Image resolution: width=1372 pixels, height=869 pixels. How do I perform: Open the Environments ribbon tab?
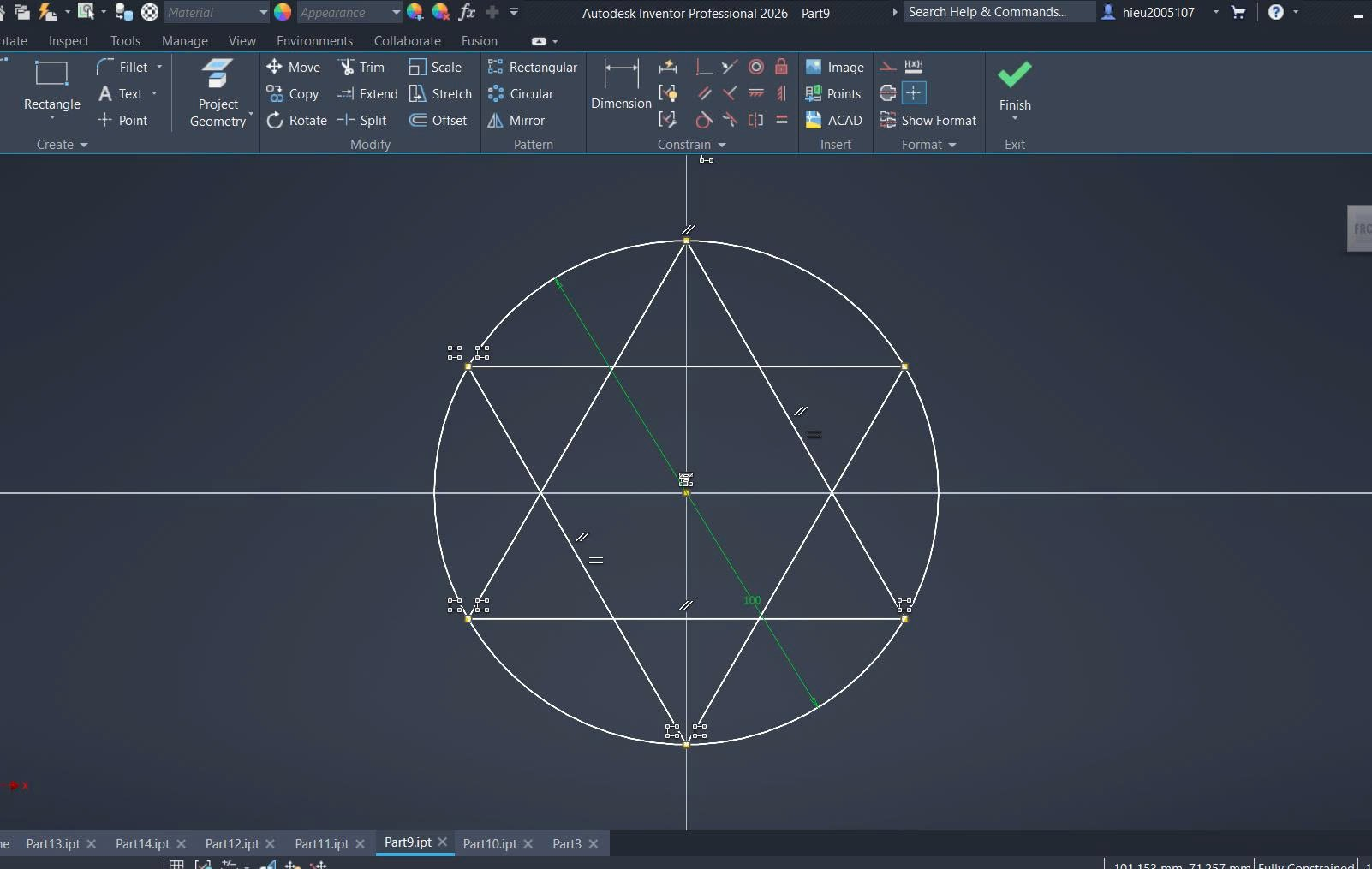pyautogui.click(x=314, y=41)
